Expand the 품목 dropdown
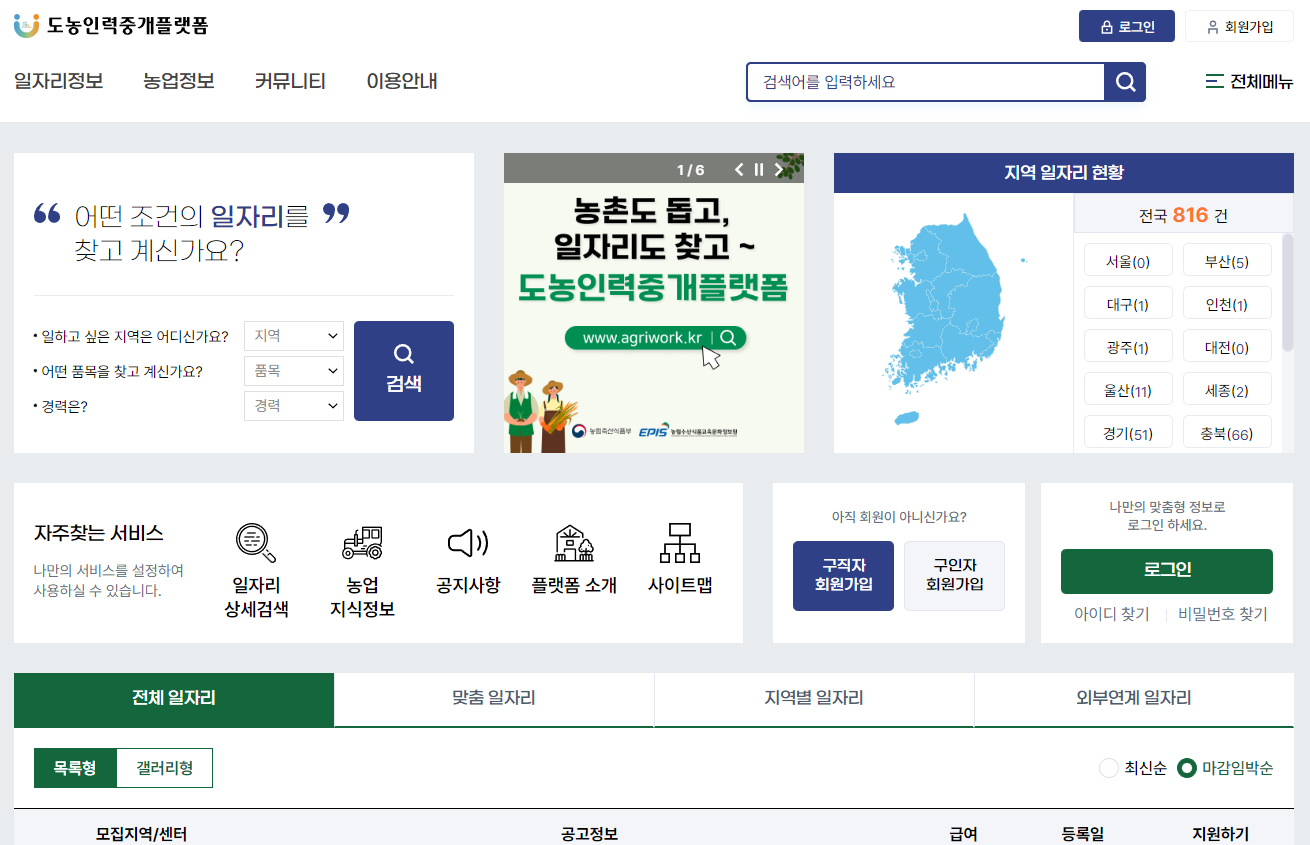Screen dimensions: 1310x845 [x=293, y=370]
